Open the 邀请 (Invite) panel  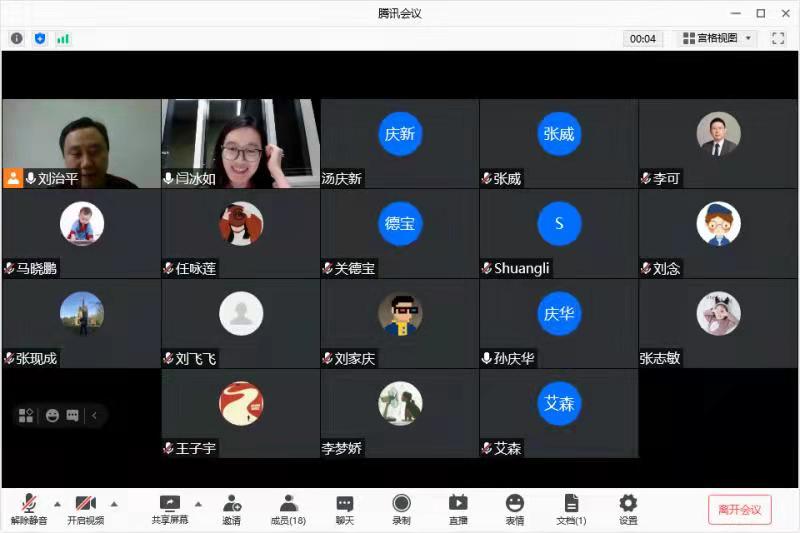coord(231,509)
